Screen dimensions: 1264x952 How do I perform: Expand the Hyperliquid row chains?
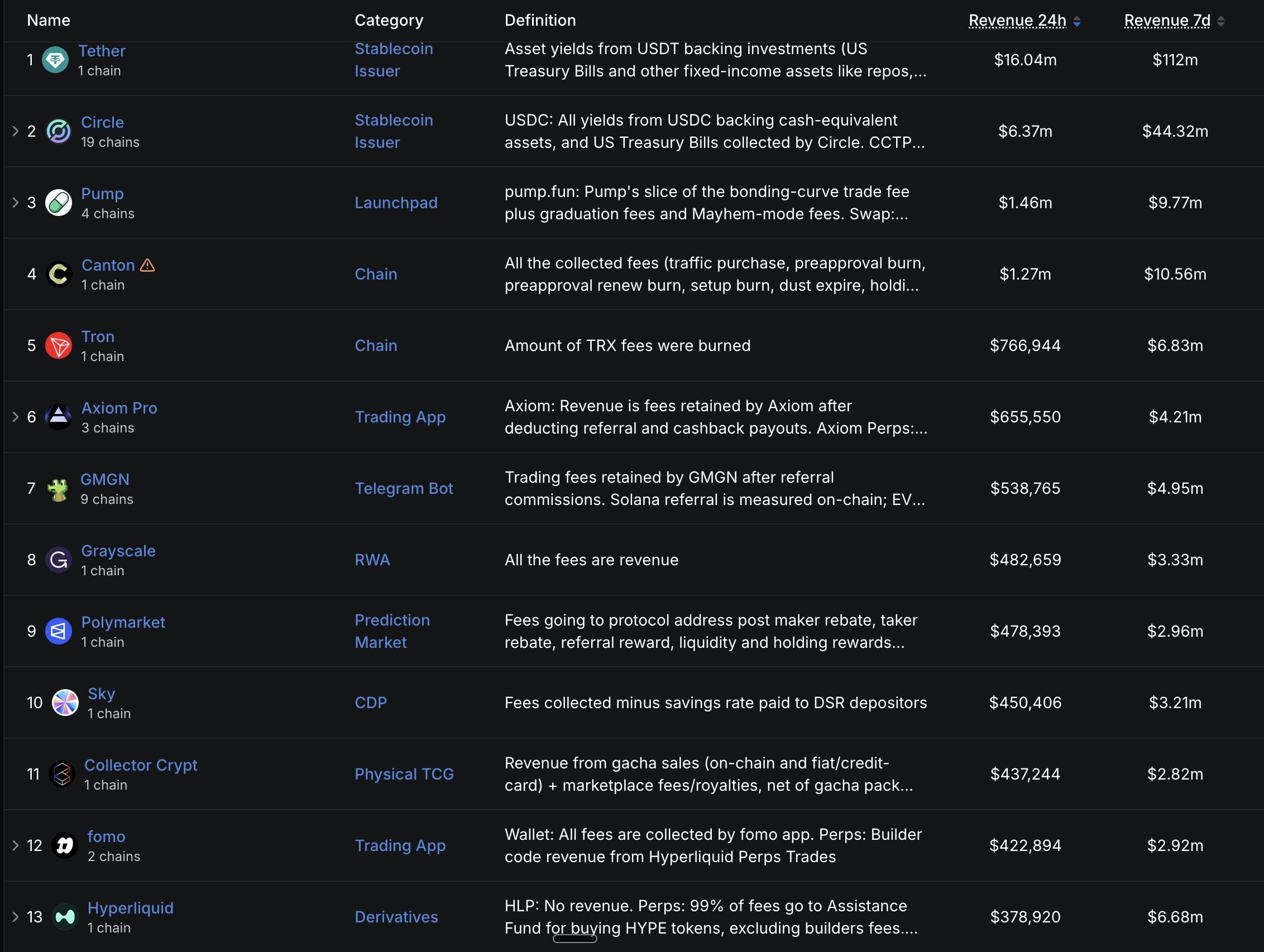16,917
